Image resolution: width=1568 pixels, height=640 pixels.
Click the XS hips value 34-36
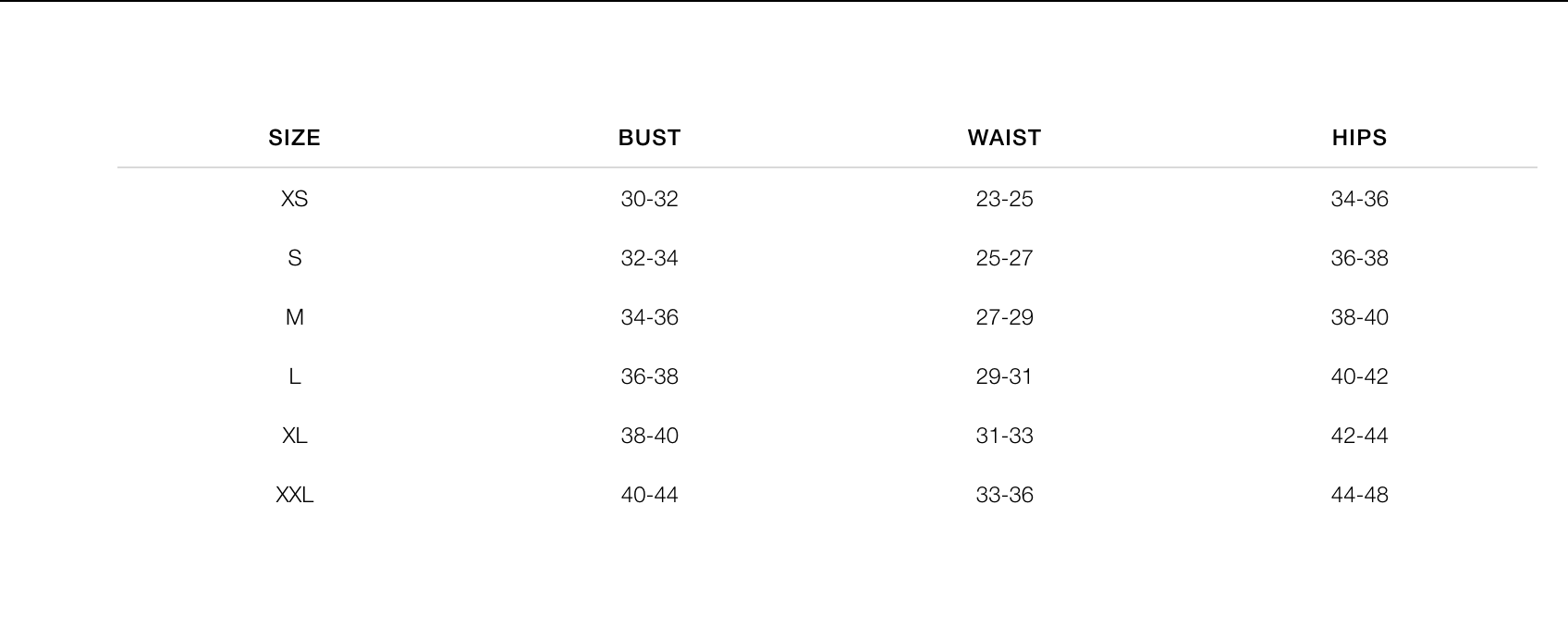[1359, 199]
